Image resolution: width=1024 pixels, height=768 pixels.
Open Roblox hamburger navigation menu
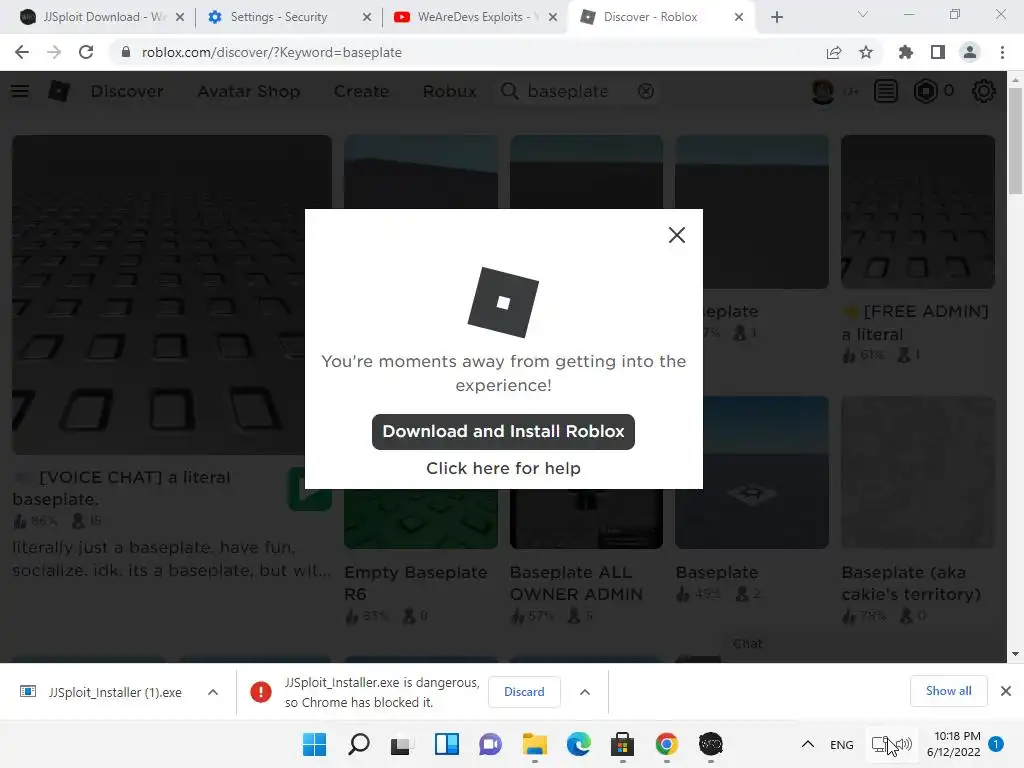pyautogui.click(x=20, y=91)
